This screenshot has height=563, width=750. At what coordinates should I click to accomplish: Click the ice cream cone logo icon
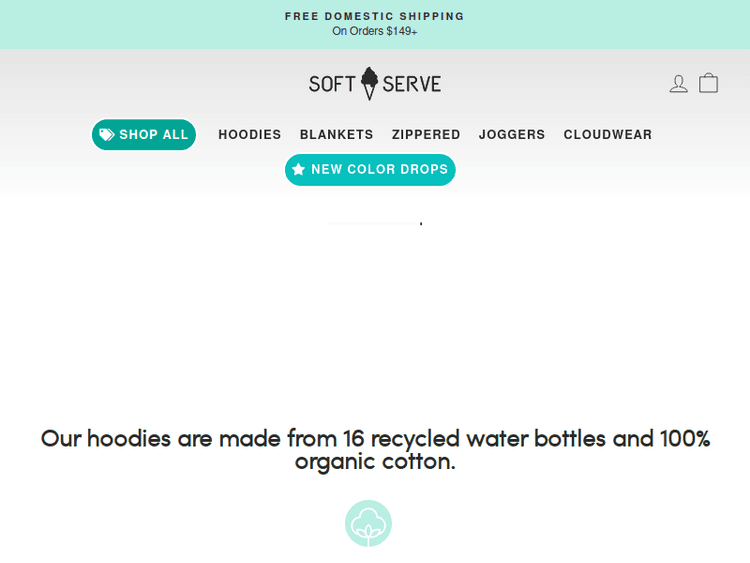pos(370,83)
